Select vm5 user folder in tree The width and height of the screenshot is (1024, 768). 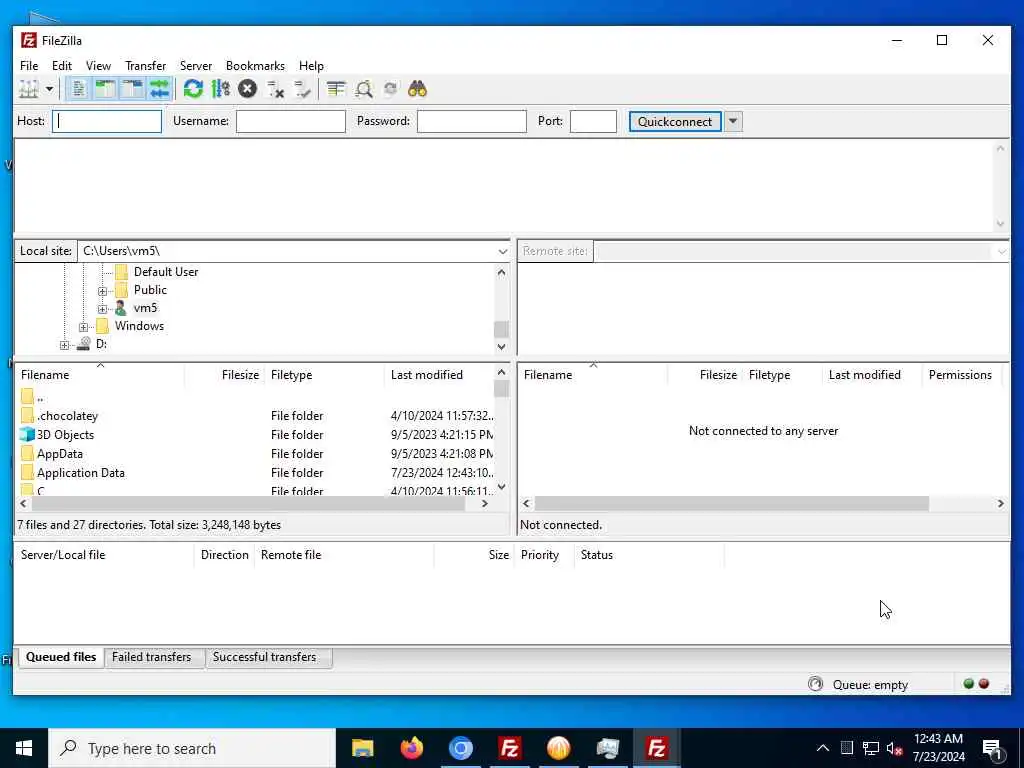(x=145, y=308)
